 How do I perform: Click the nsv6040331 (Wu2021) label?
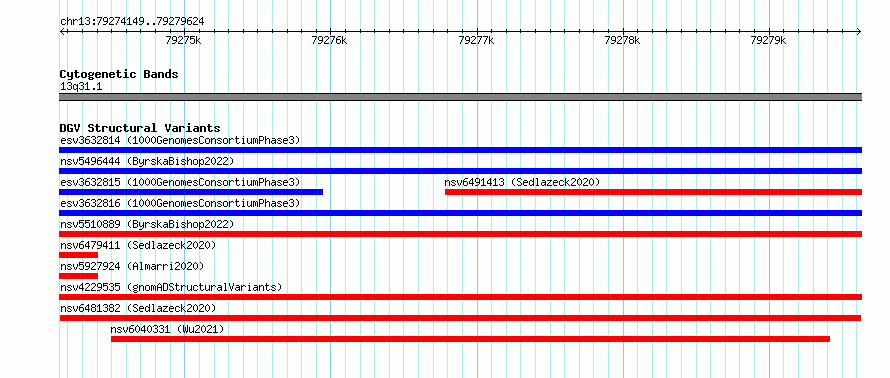pos(167,329)
